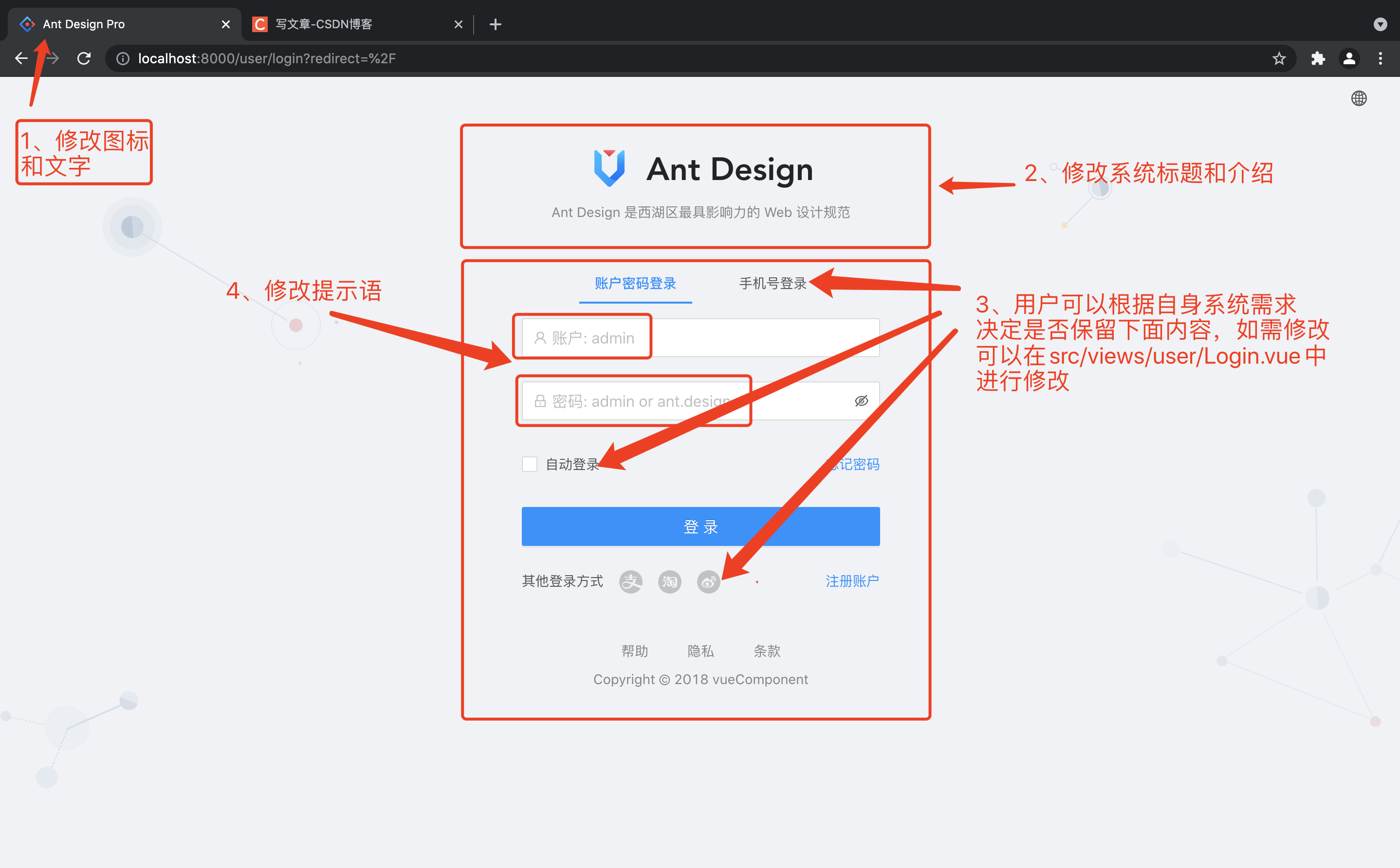
Task: Toggle password visibility with the eye icon
Action: (x=861, y=401)
